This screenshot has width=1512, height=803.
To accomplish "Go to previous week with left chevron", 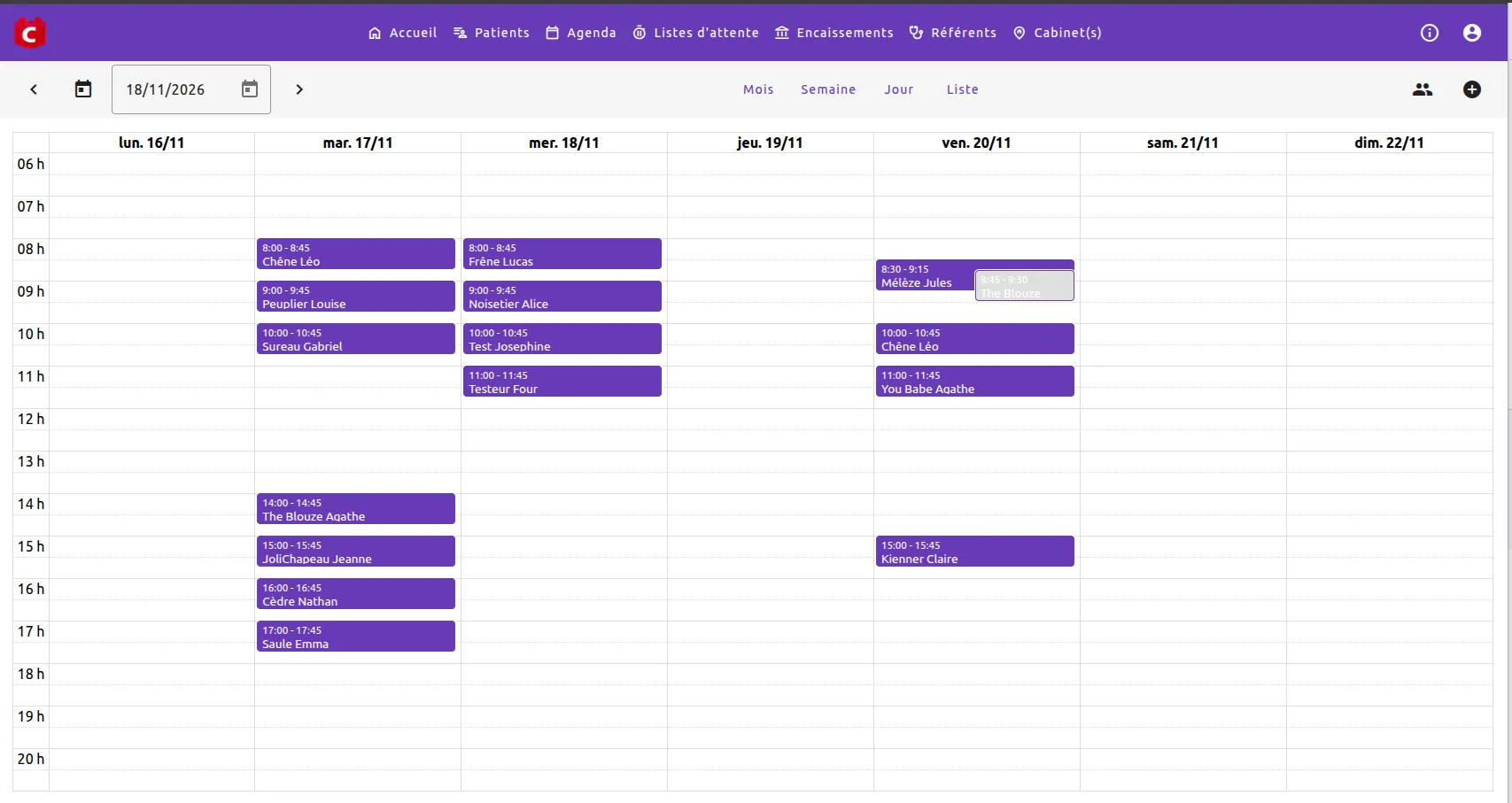I will click(34, 89).
